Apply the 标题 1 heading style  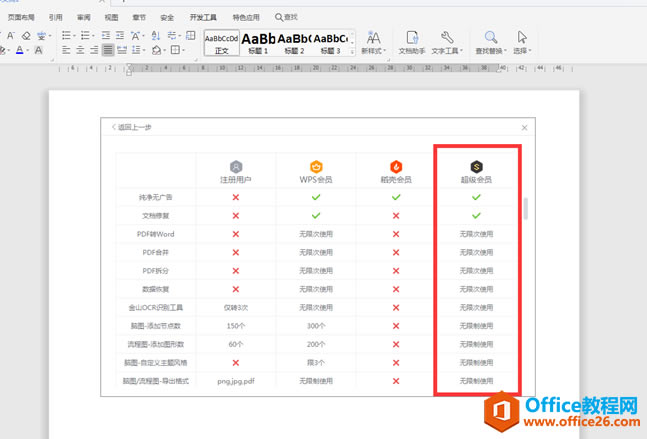[x=259, y=42]
